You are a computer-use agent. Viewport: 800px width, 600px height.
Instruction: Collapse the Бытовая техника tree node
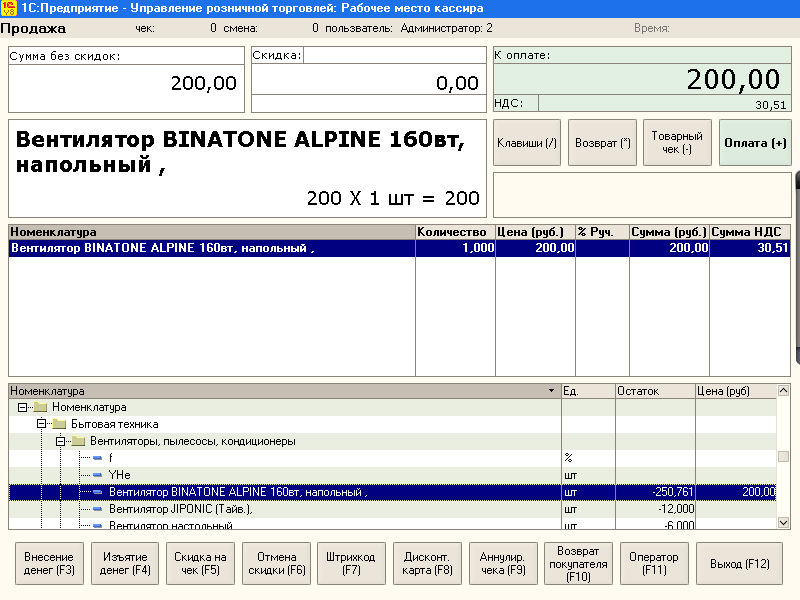41,424
